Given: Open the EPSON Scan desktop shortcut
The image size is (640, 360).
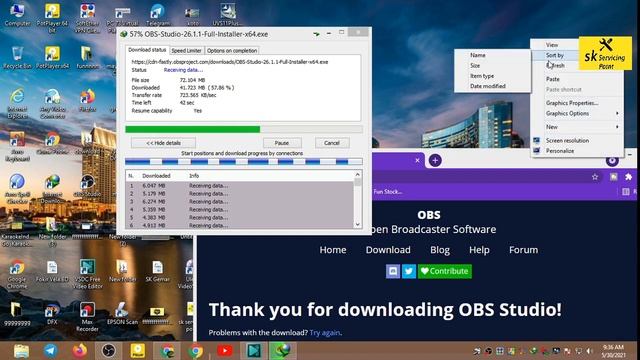Looking at the screenshot, I should (x=122, y=313).
